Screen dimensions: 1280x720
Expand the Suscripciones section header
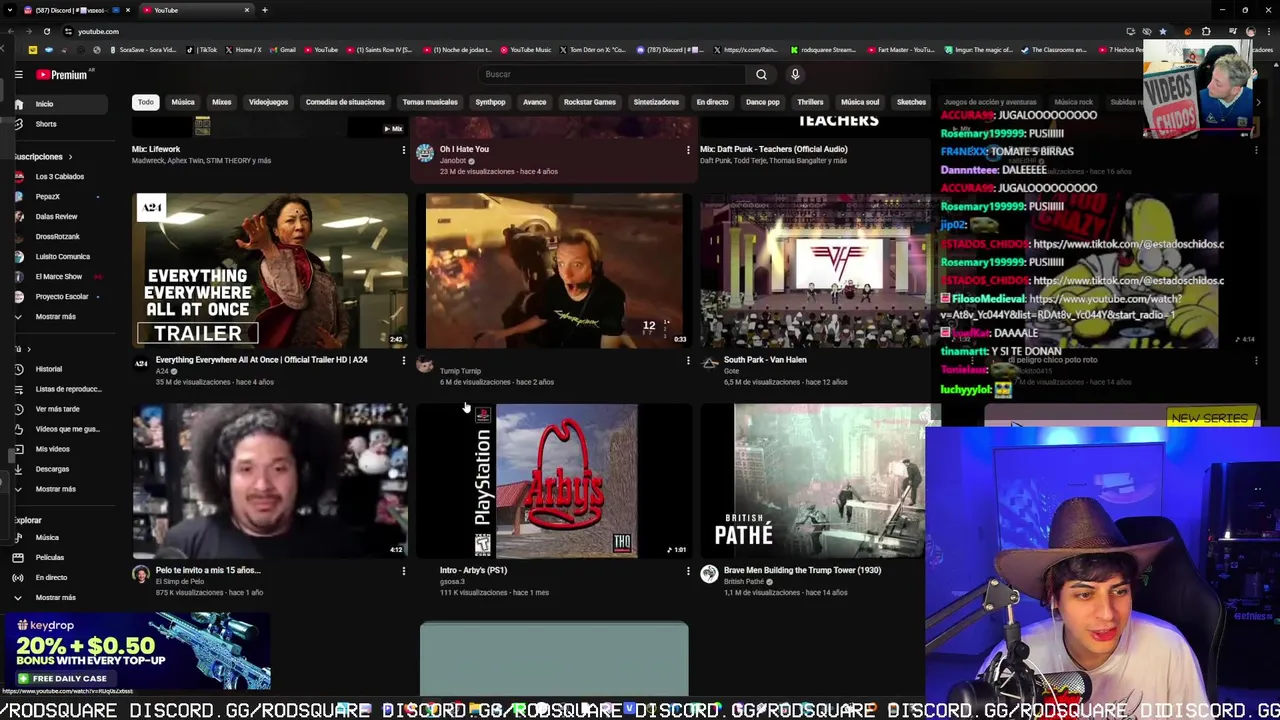[x=42, y=157]
